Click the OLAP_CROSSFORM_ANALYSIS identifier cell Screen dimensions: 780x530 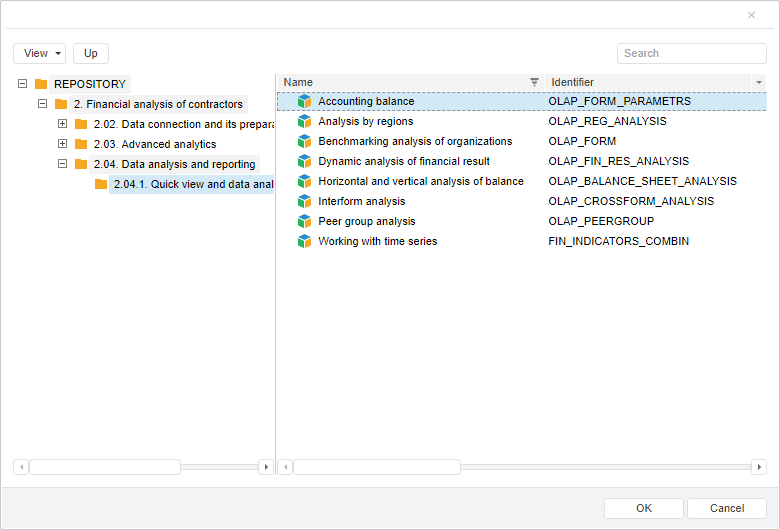click(631, 201)
